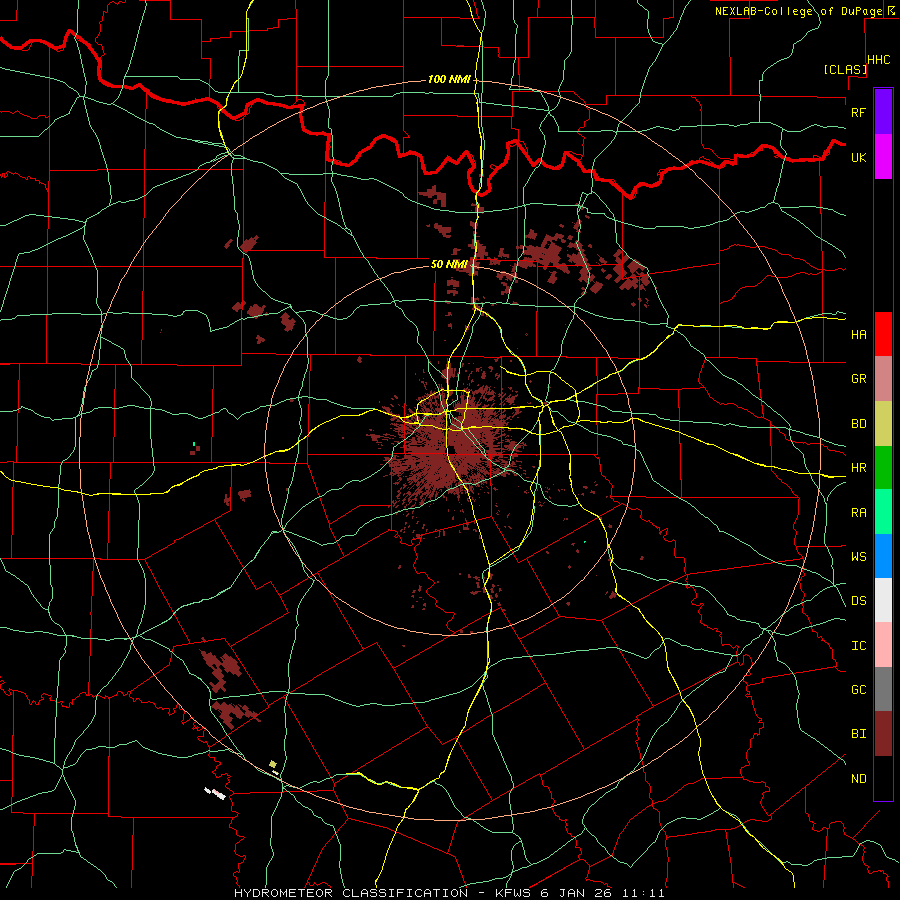The width and height of the screenshot is (900, 900).
Task: Select the DS legend label
Action: pos(858,601)
